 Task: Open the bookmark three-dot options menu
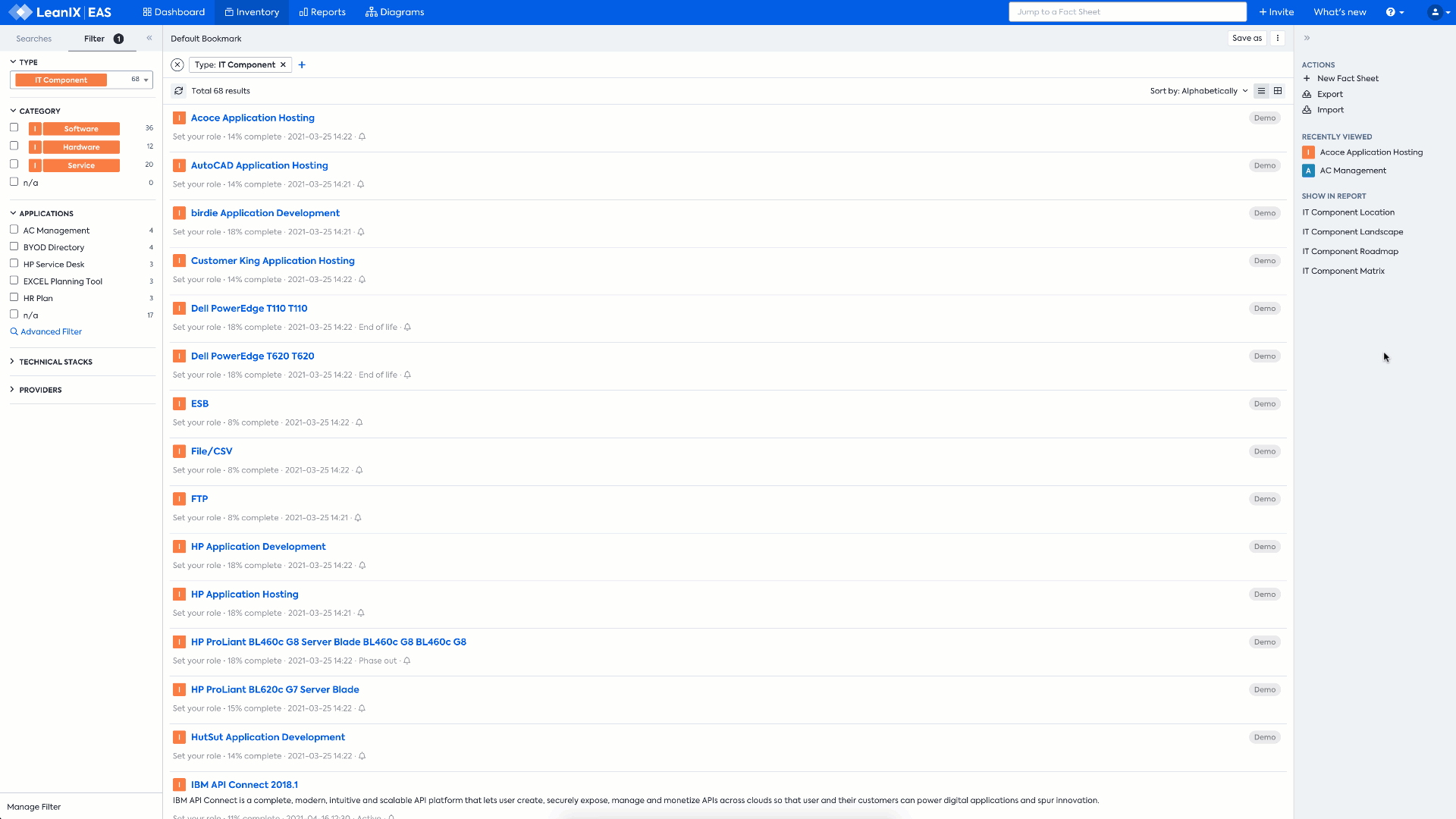point(1278,38)
